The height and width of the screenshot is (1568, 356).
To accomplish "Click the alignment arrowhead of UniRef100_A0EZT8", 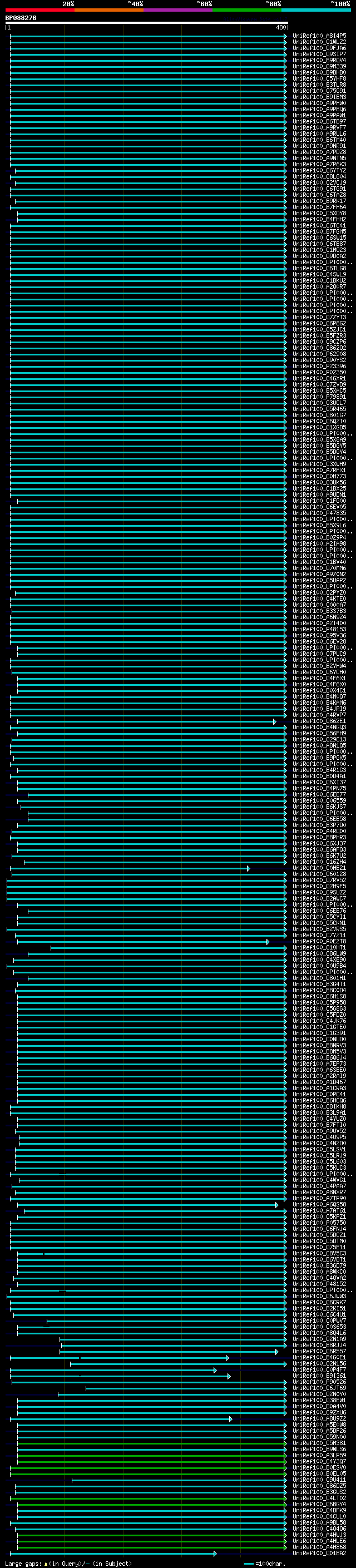I will pos(268,942).
